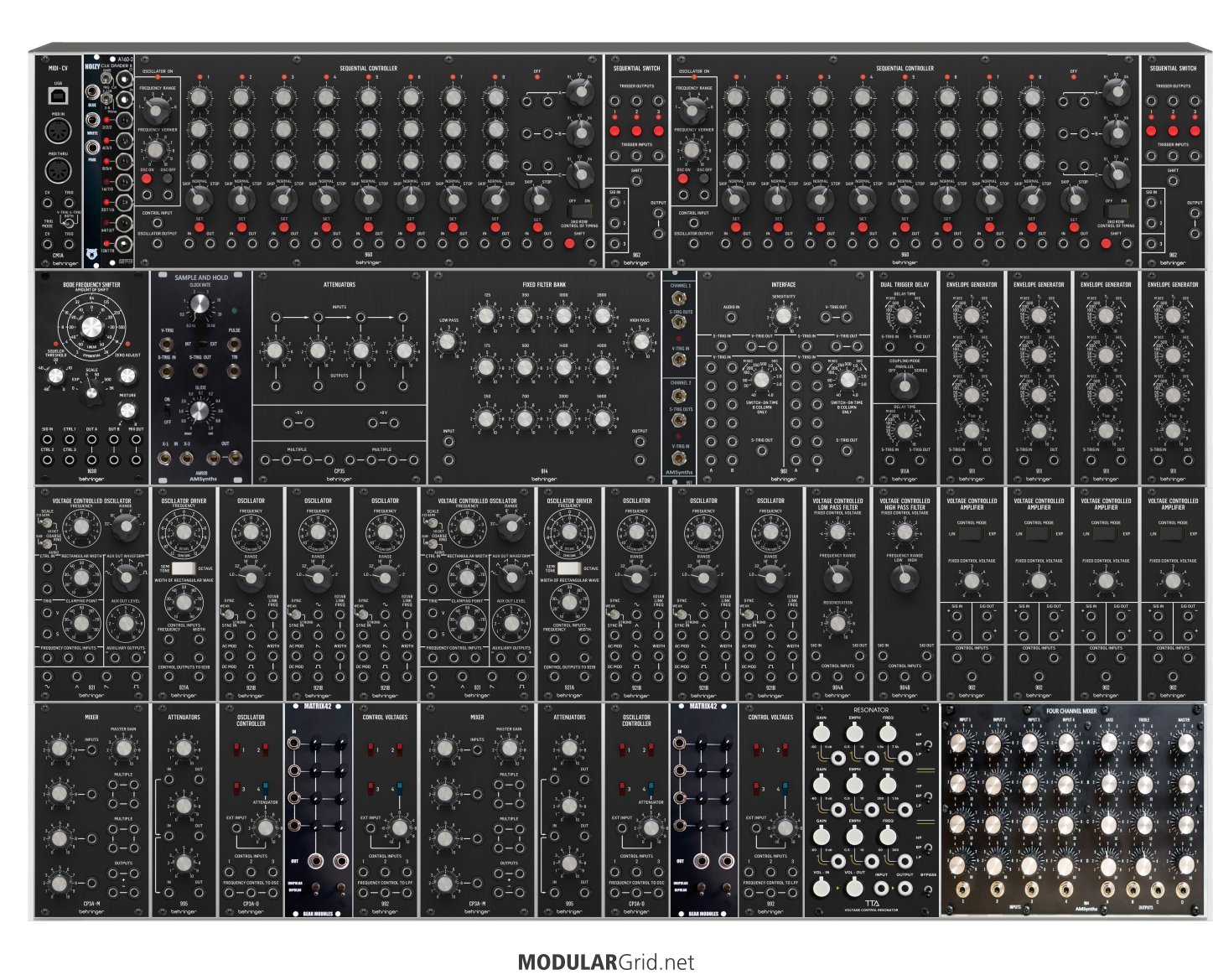1213x980 pixels.
Task: Toggle the Glide ON/OFF switch
Action: click(x=167, y=411)
